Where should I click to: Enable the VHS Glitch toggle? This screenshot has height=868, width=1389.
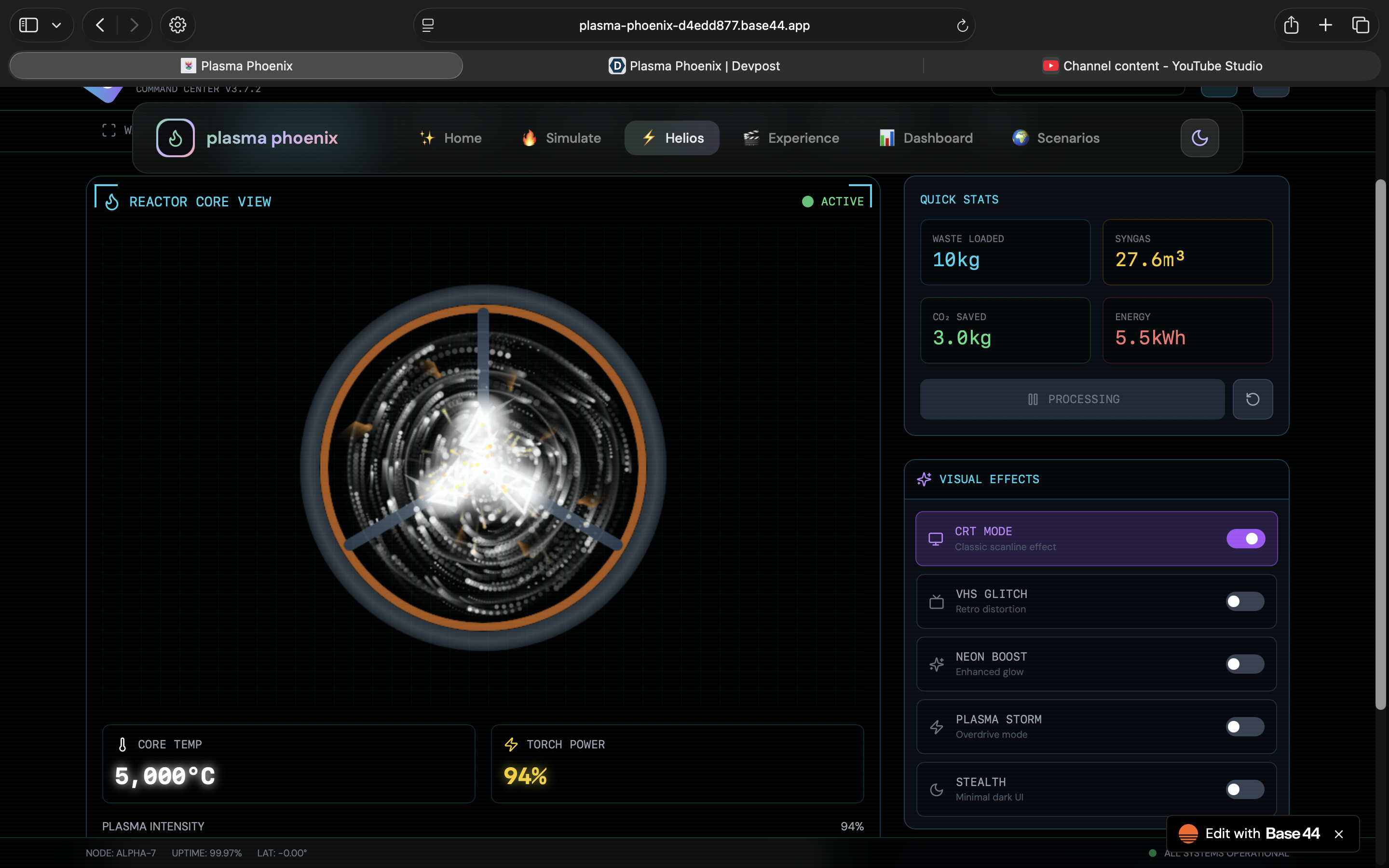coord(1245,601)
